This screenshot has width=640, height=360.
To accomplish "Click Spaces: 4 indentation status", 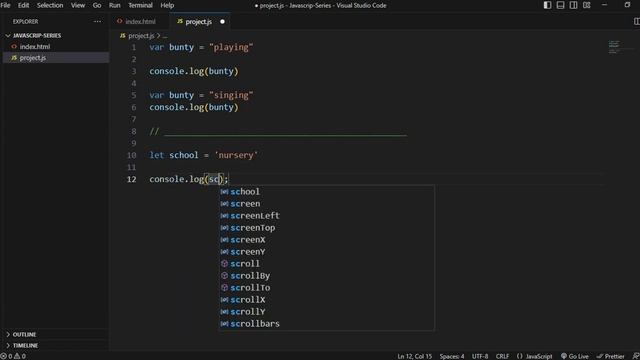I will (452, 356).
